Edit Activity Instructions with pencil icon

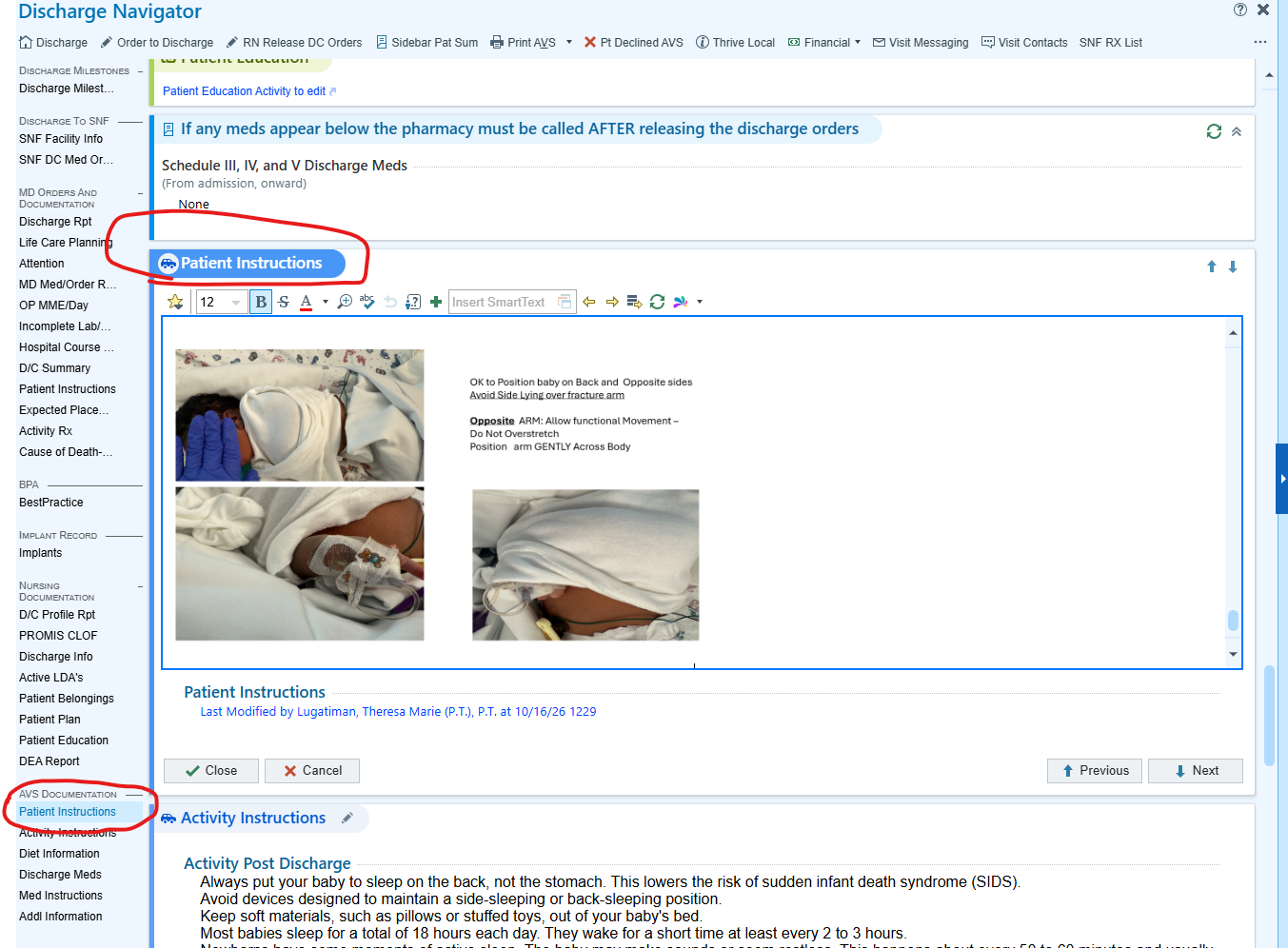point(347,818)
